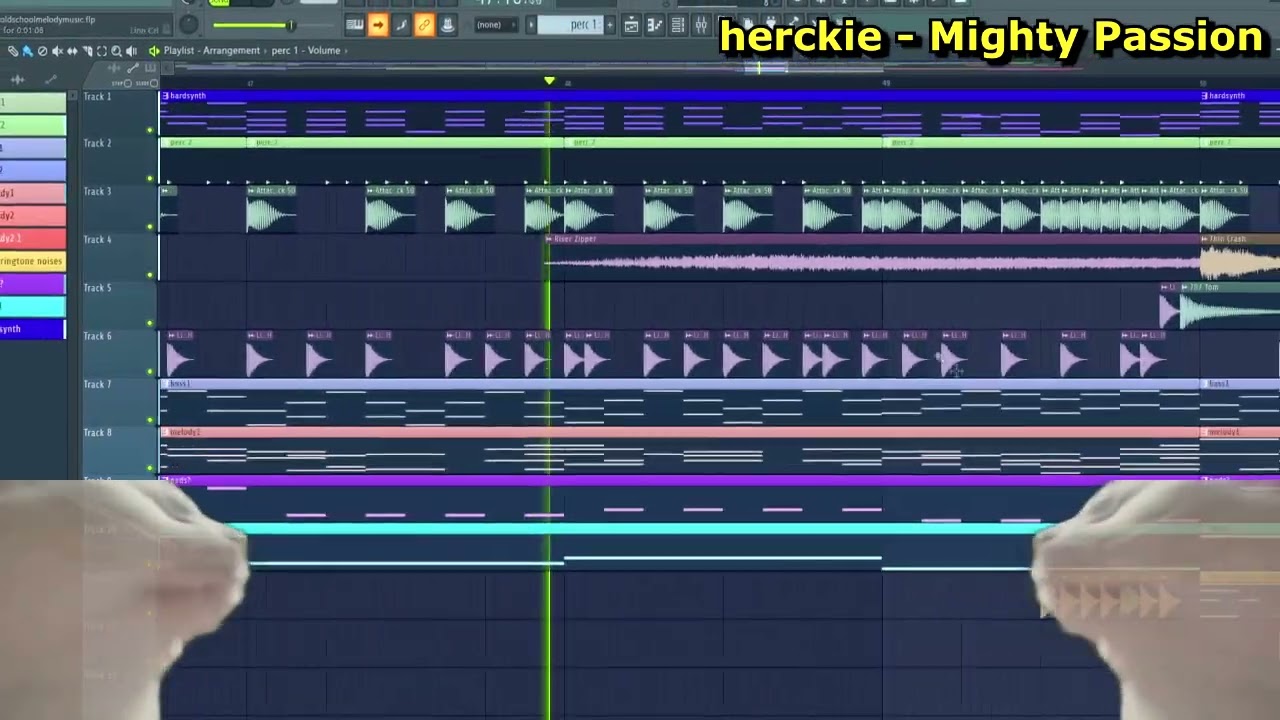Screen dimensions: 1280x720
Task: Open clip menu of first hardsynth pattern clip
Action: pos(166,96)
